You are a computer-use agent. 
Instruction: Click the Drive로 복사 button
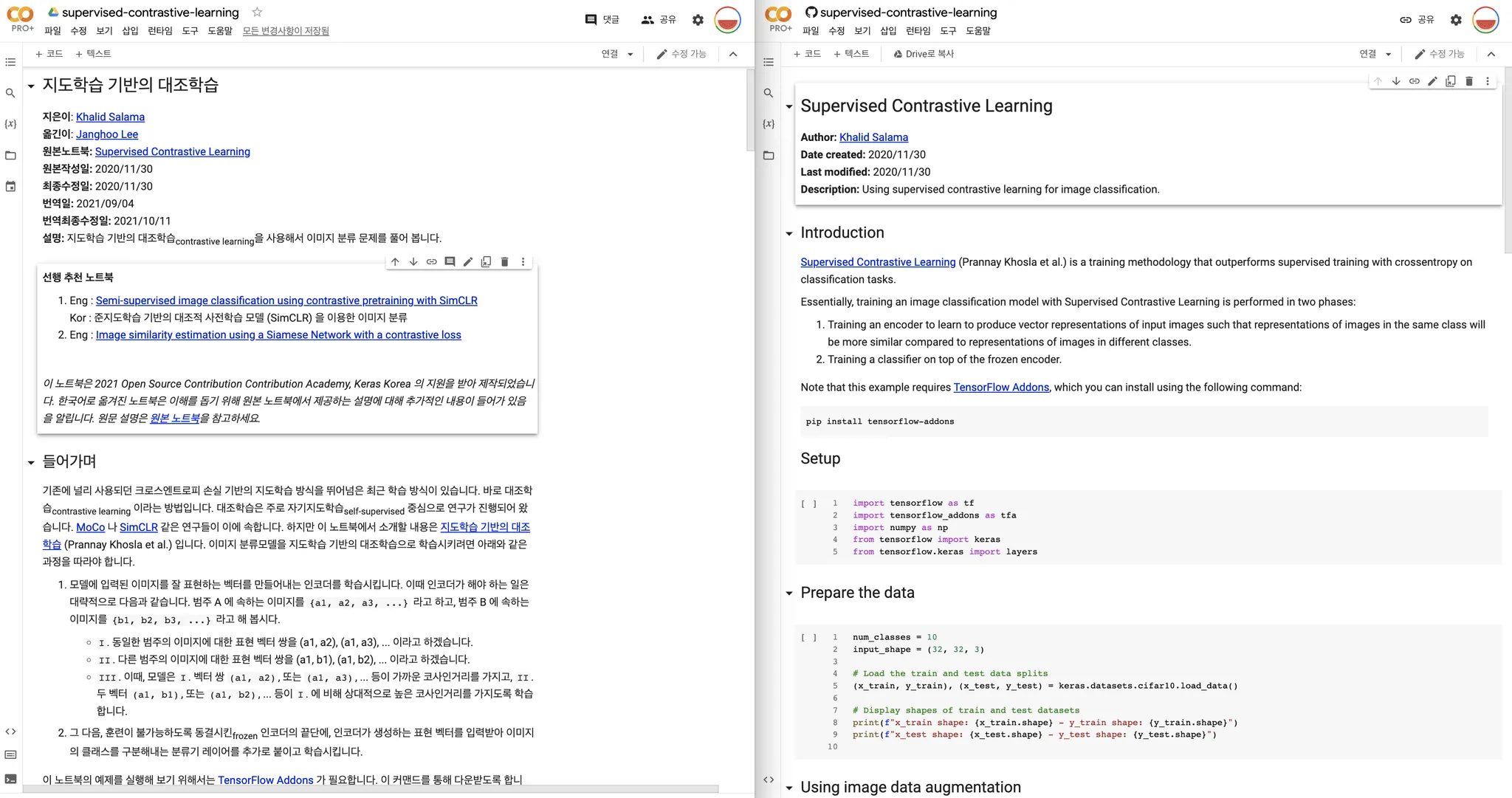pyautogui.click(x=923, y=54)
